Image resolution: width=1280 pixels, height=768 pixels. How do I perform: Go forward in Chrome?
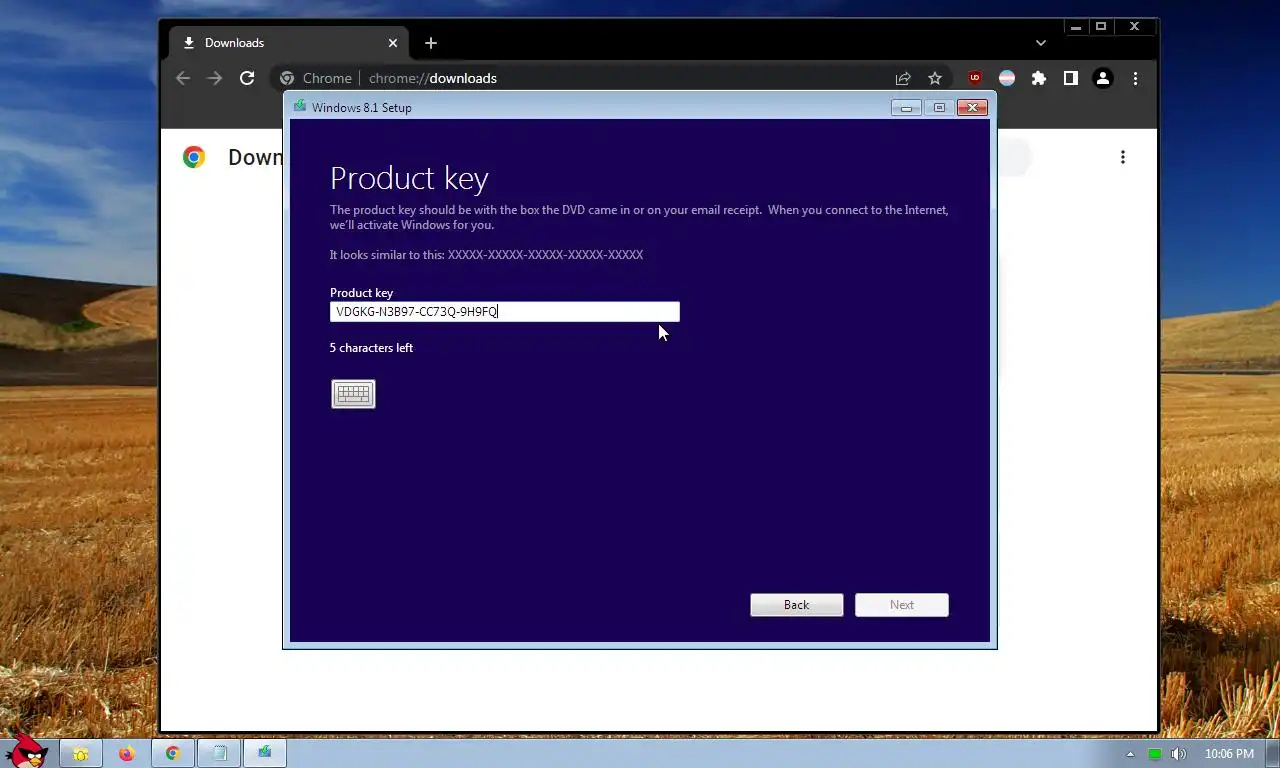(x=215, y=78)
